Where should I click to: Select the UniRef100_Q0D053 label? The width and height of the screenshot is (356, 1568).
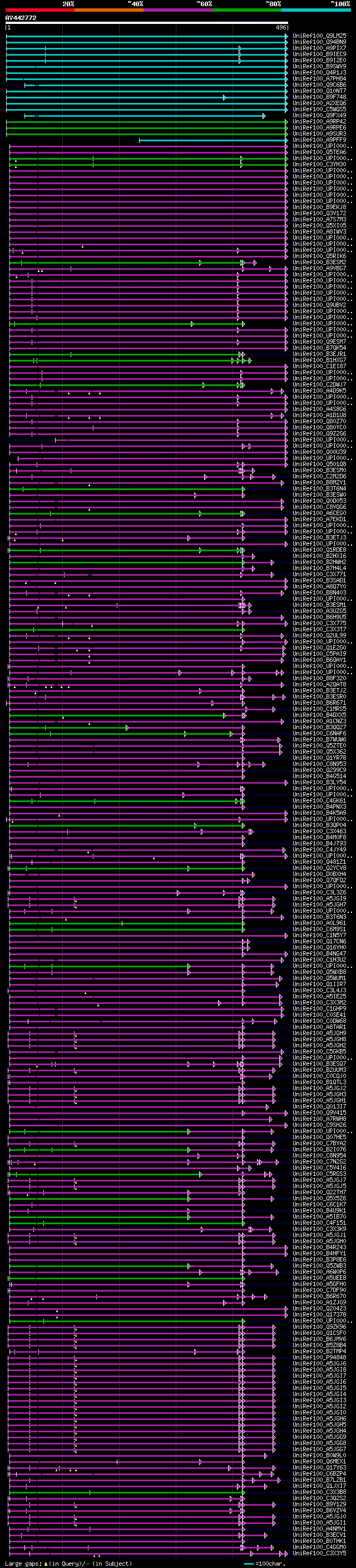click(x=319, y=501)
